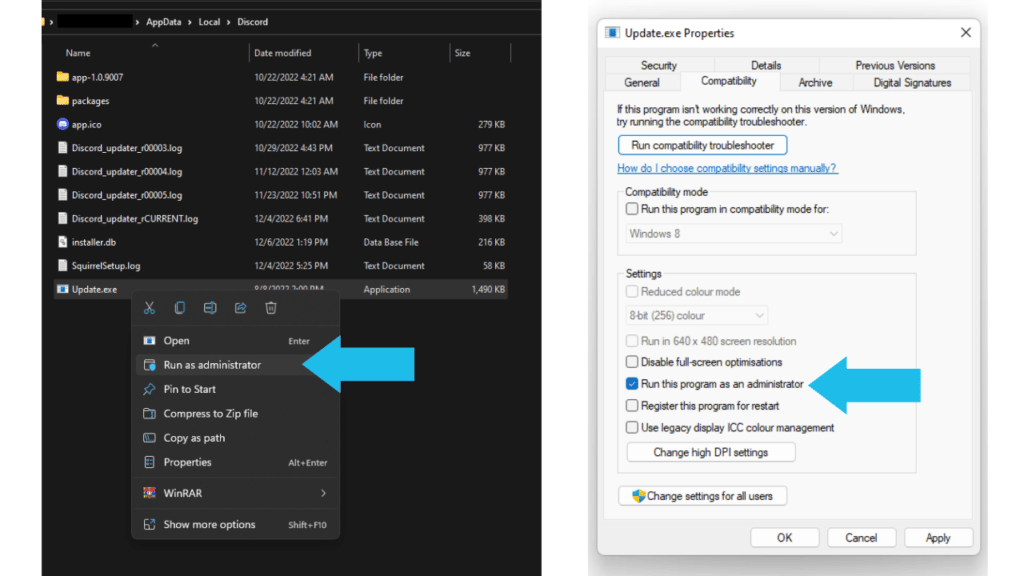Click the Update.exe application icon in file list
The height and width of the screenshot is (576, 1024).
pyautogui.click(x=63, y=289)
